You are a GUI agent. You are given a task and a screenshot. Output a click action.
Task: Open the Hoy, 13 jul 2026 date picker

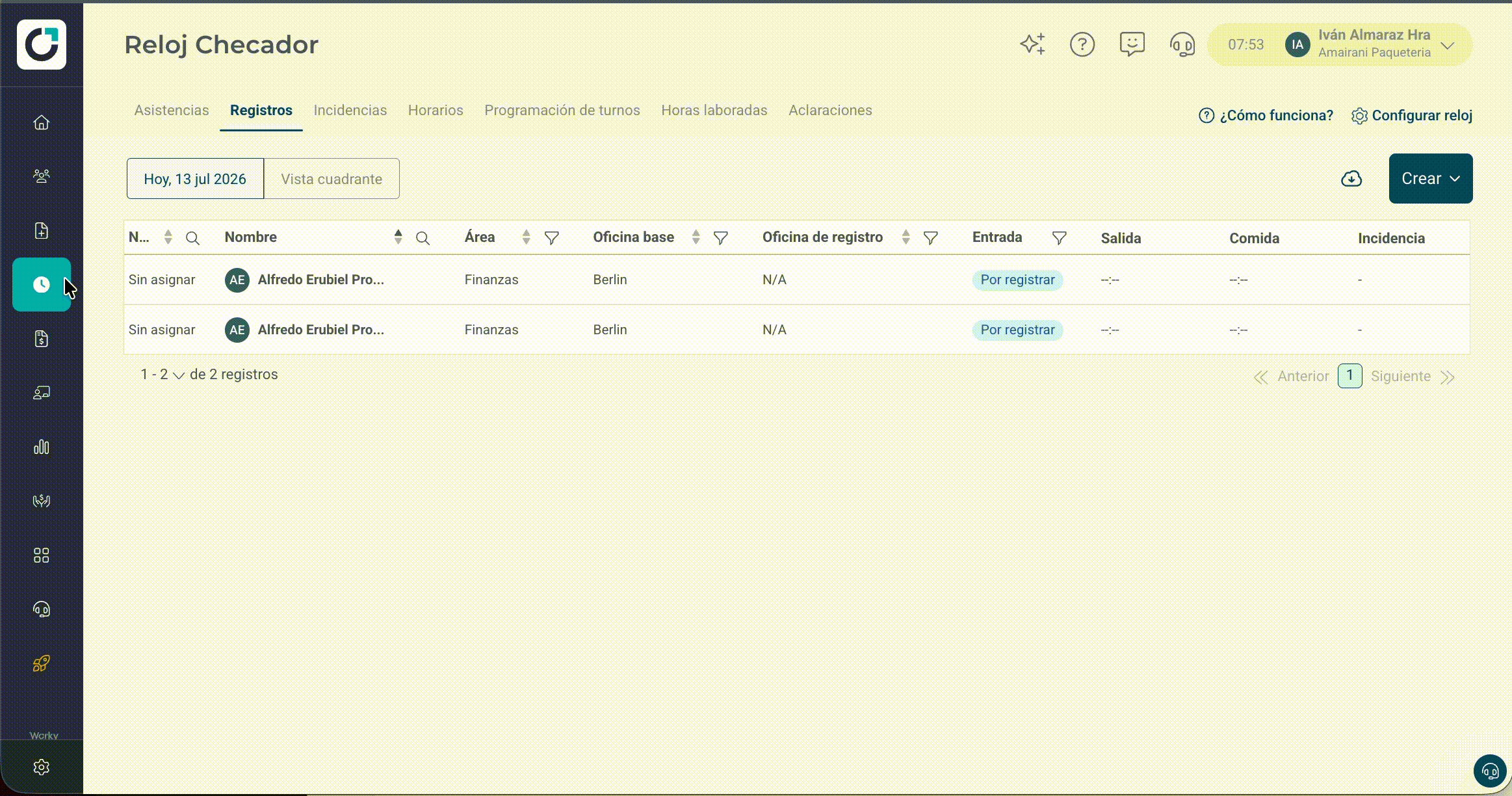click(x=195, y=179)
